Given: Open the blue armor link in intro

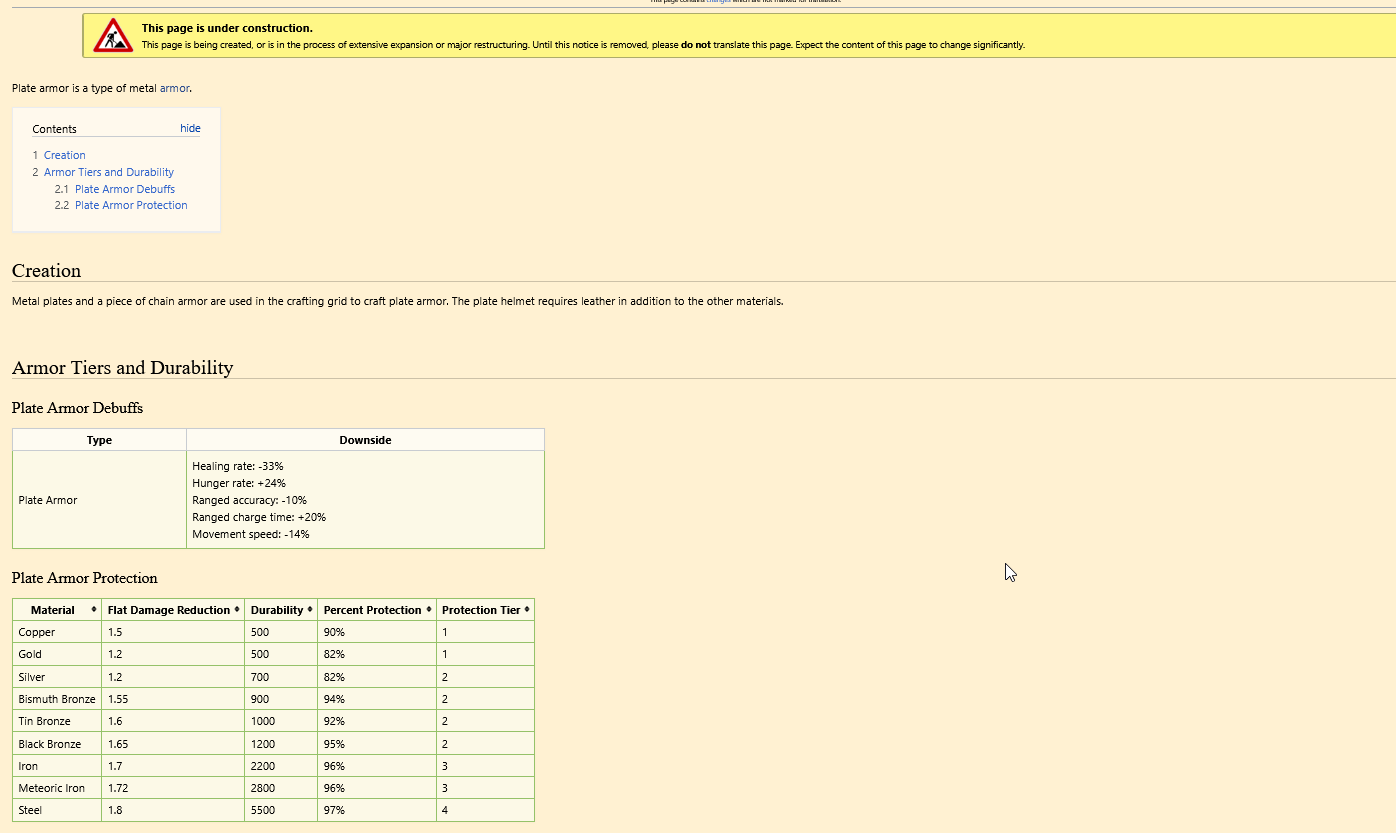Looking at the screenshot, I should tap(174, 88).
